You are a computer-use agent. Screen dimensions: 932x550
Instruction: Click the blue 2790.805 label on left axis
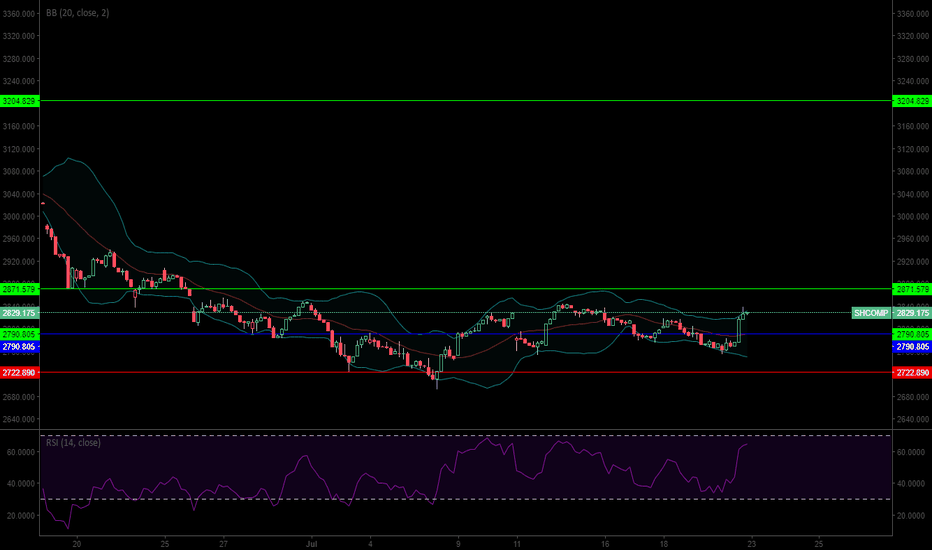pos(19,347)
